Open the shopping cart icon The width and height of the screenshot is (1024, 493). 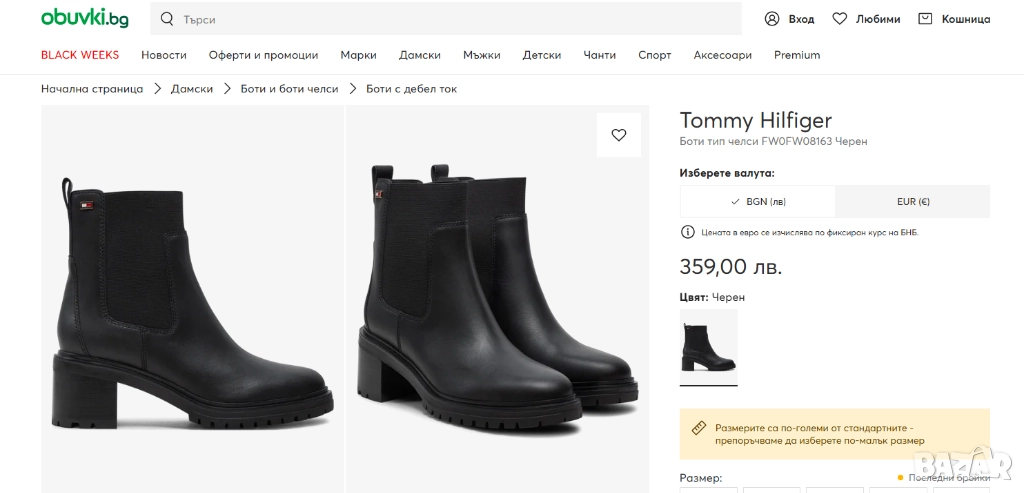(x=925, y=19)
